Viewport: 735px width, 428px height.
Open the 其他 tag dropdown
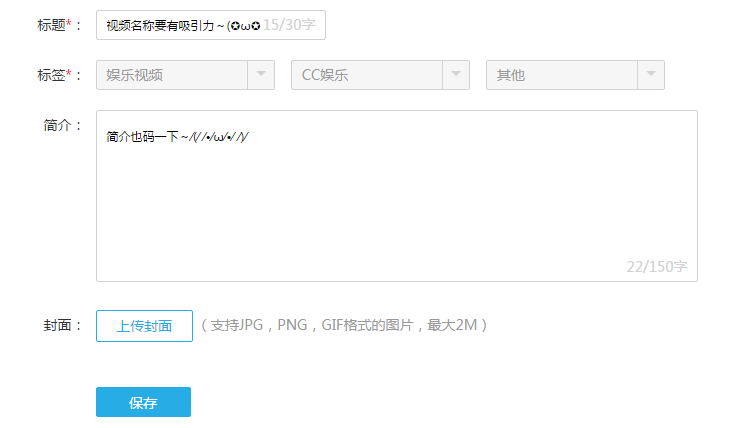click(575, 75)
